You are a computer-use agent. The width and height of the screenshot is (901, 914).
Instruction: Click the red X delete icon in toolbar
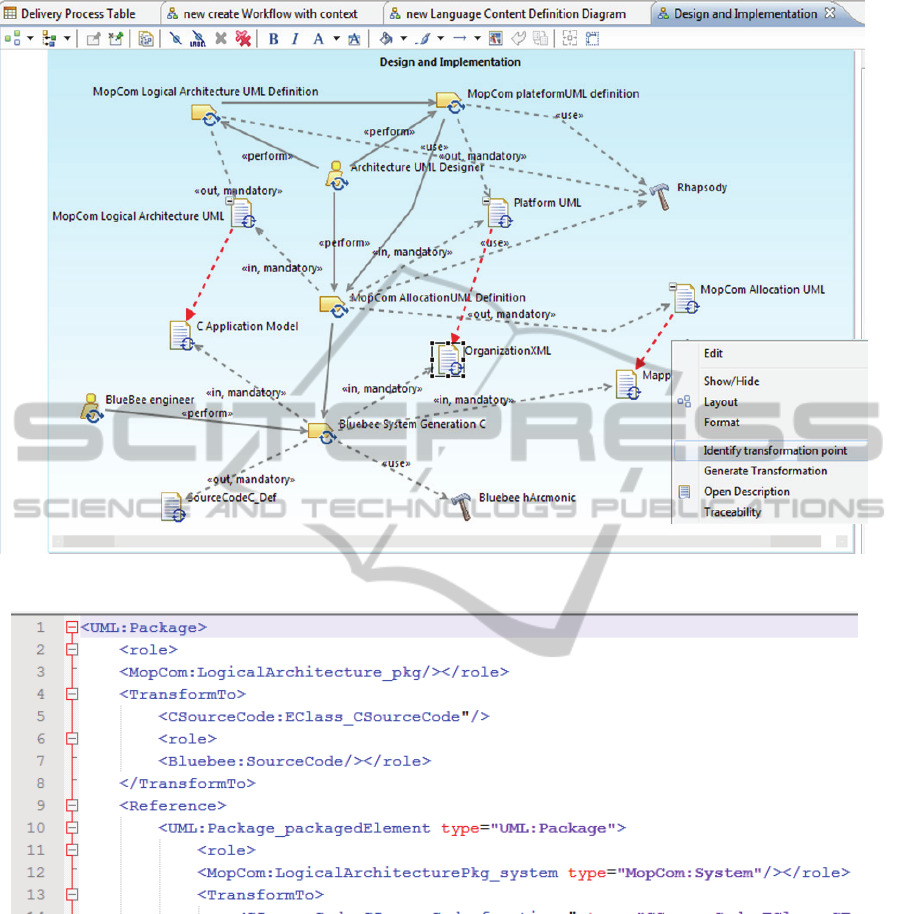(242, 39)
